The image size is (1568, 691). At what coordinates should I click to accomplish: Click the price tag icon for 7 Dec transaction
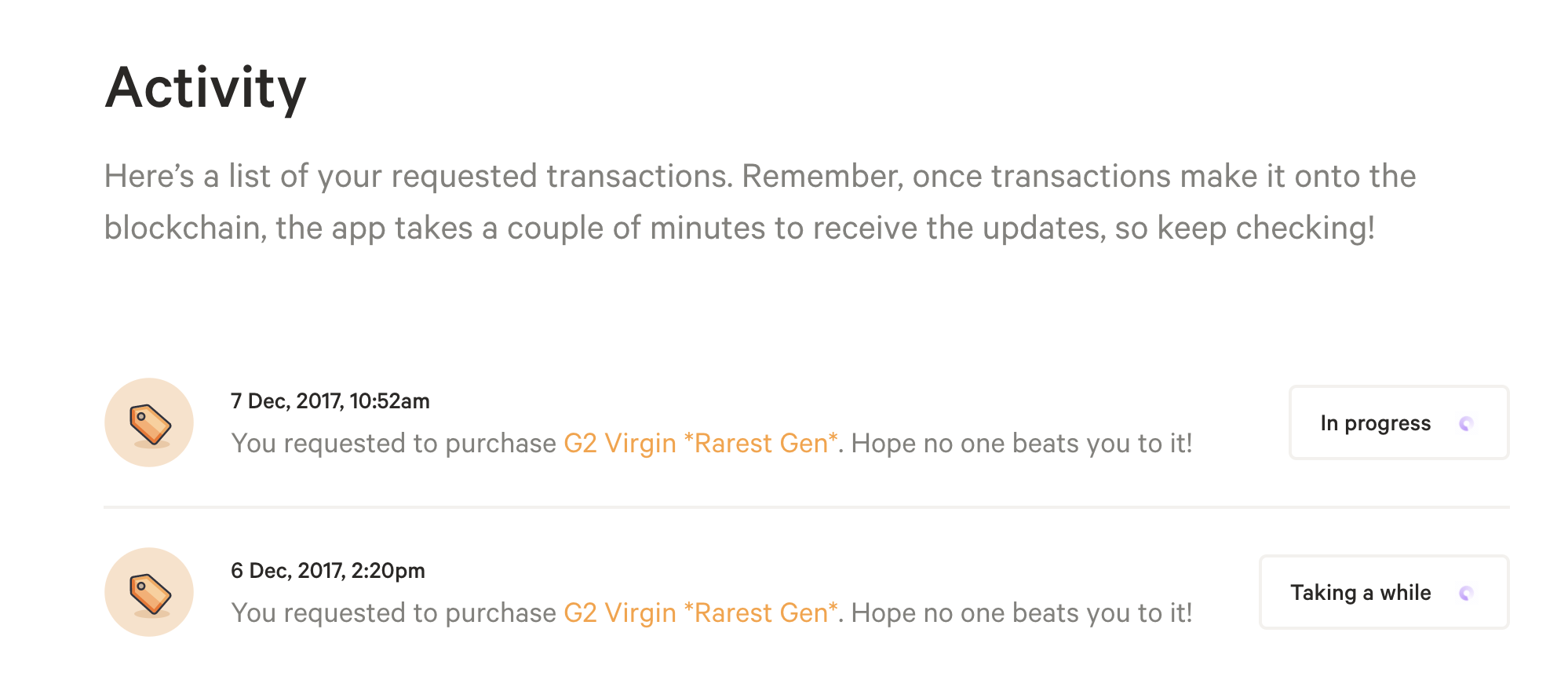pyautogui.click(x=149, y=422)
